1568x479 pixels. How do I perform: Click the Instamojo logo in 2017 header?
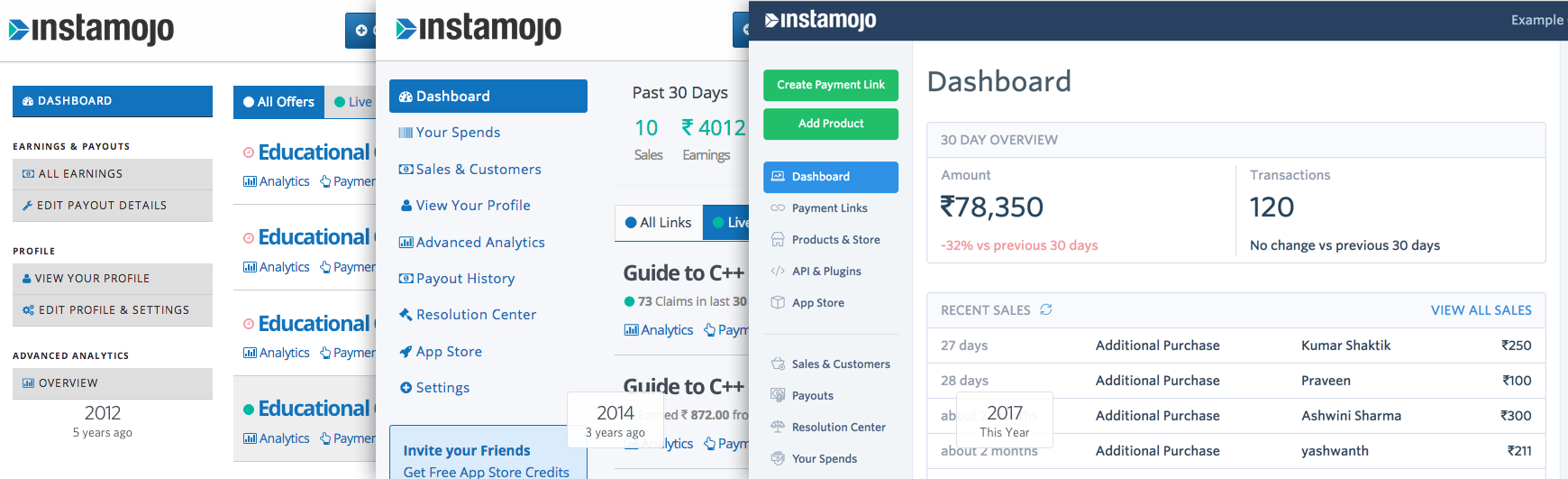click(820, 20)
